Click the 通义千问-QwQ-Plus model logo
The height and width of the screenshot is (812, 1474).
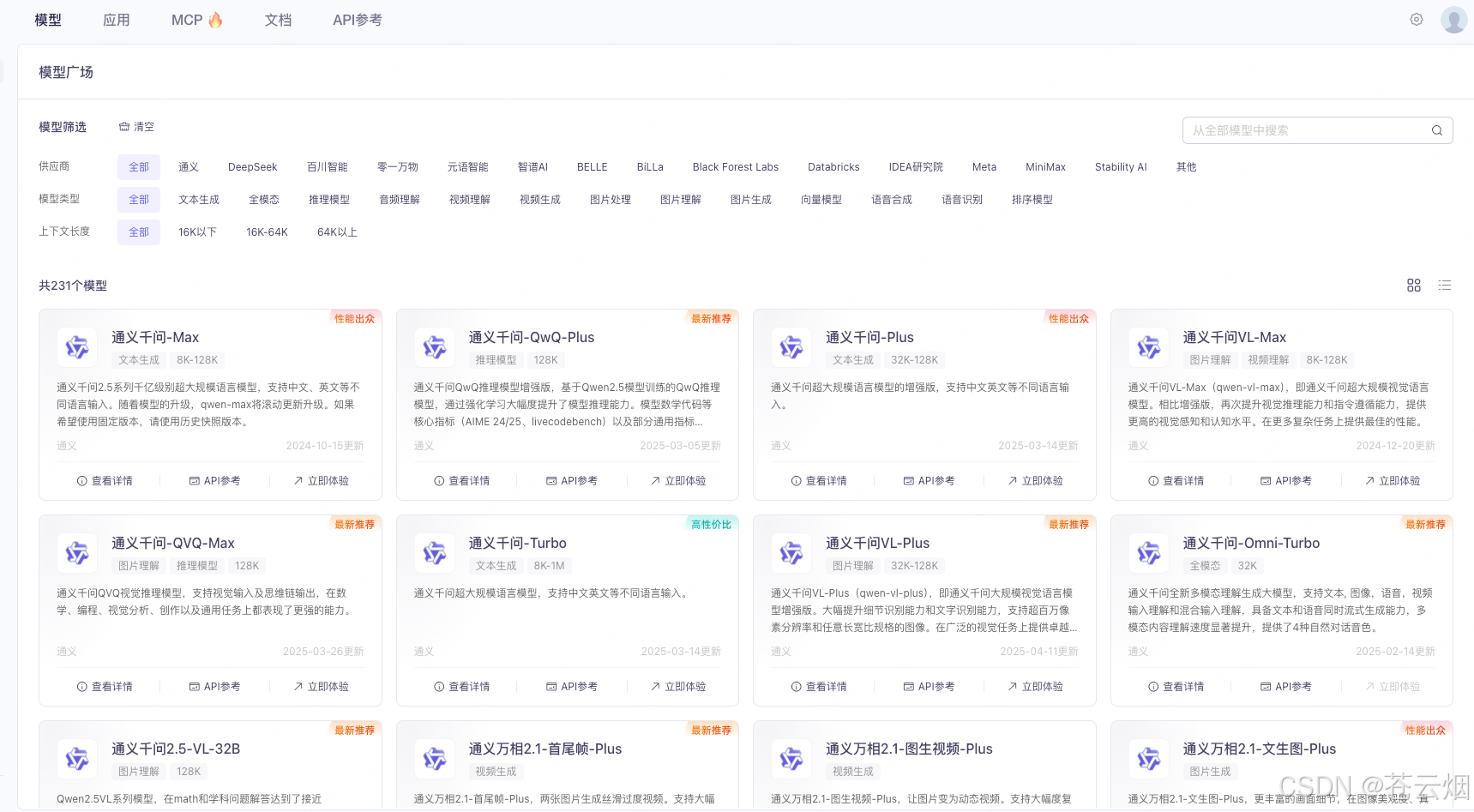(435, 347)
